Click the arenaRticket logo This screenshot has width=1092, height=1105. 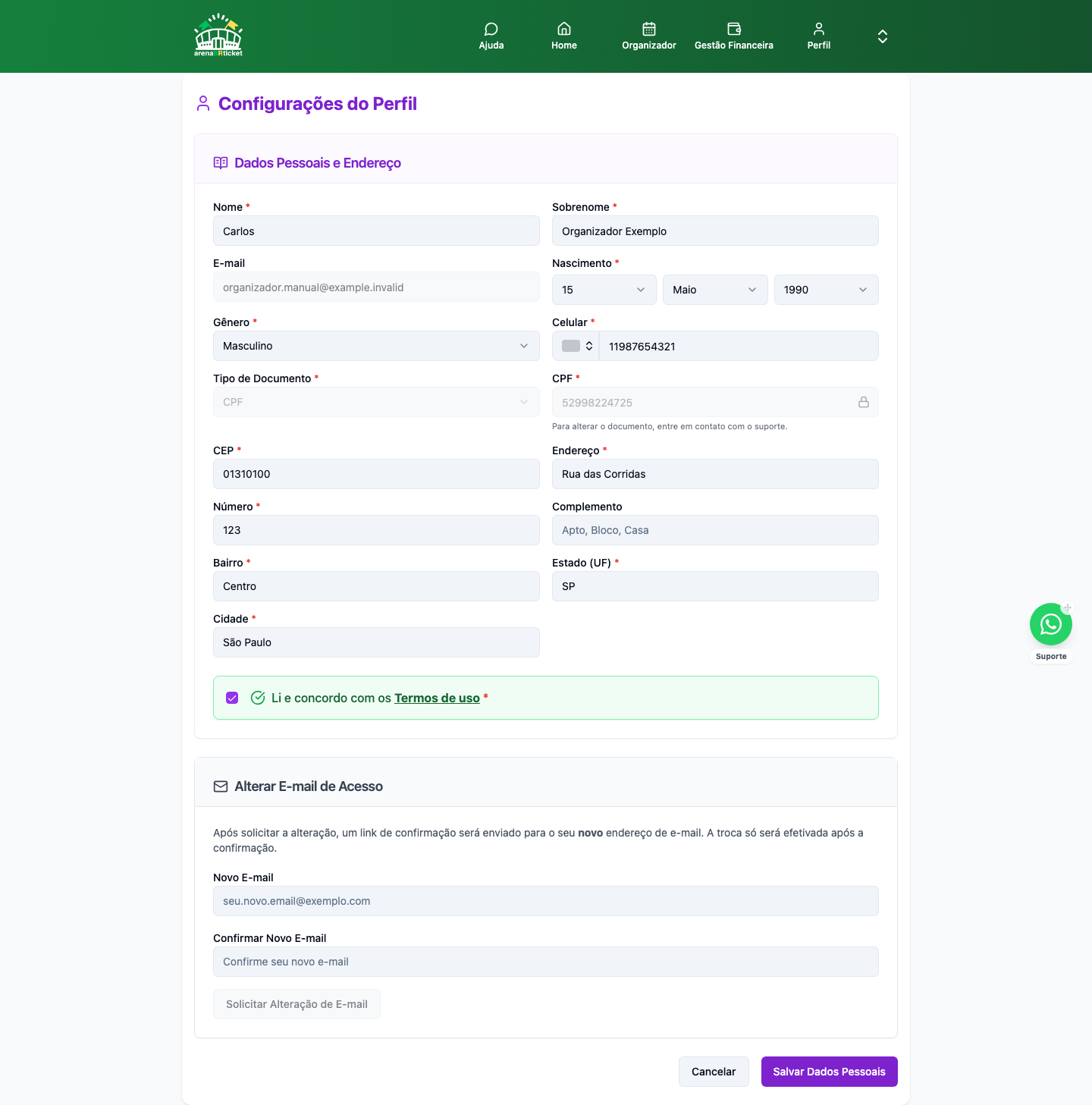coord(218,36)
